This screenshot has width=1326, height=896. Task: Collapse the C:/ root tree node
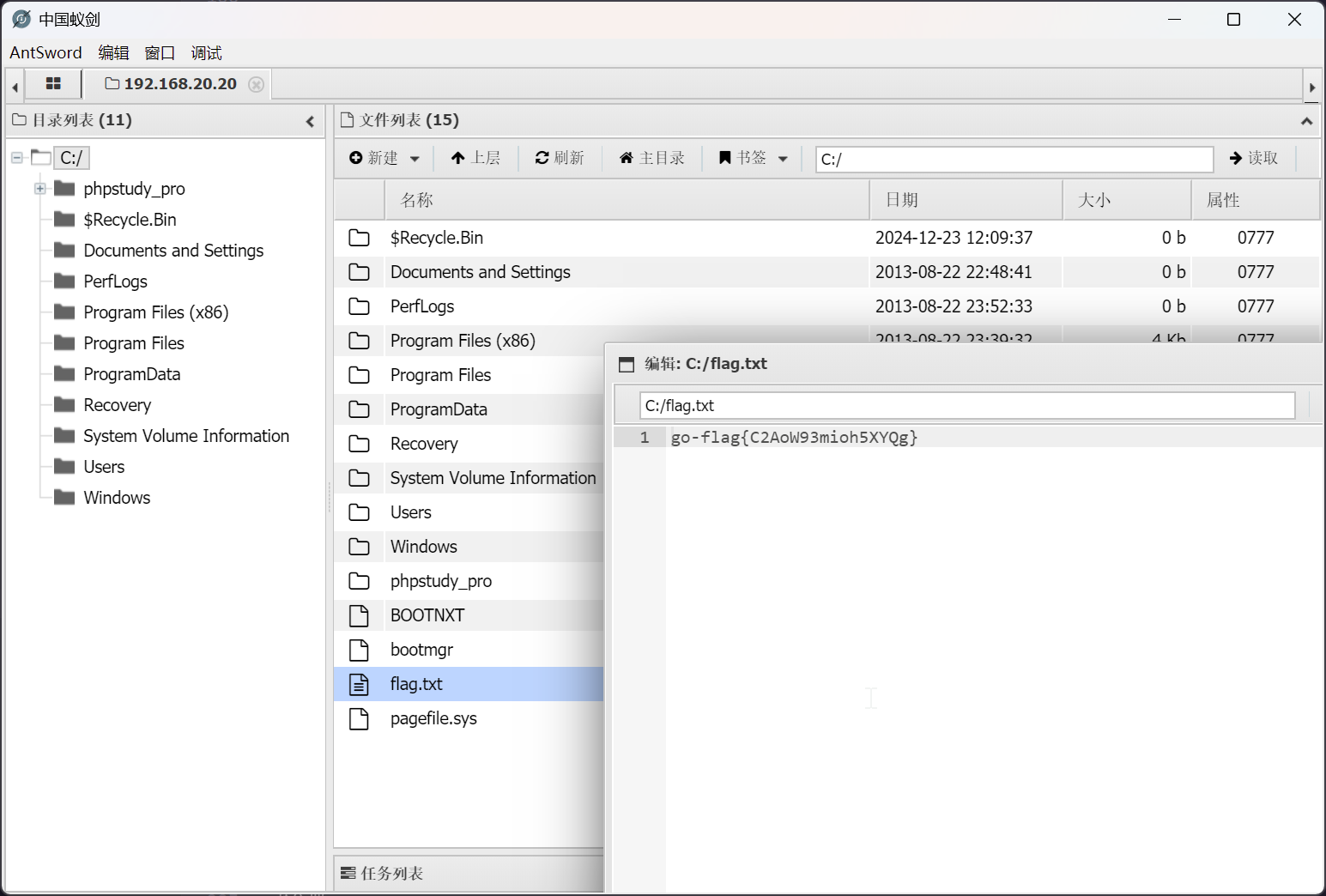17,158
